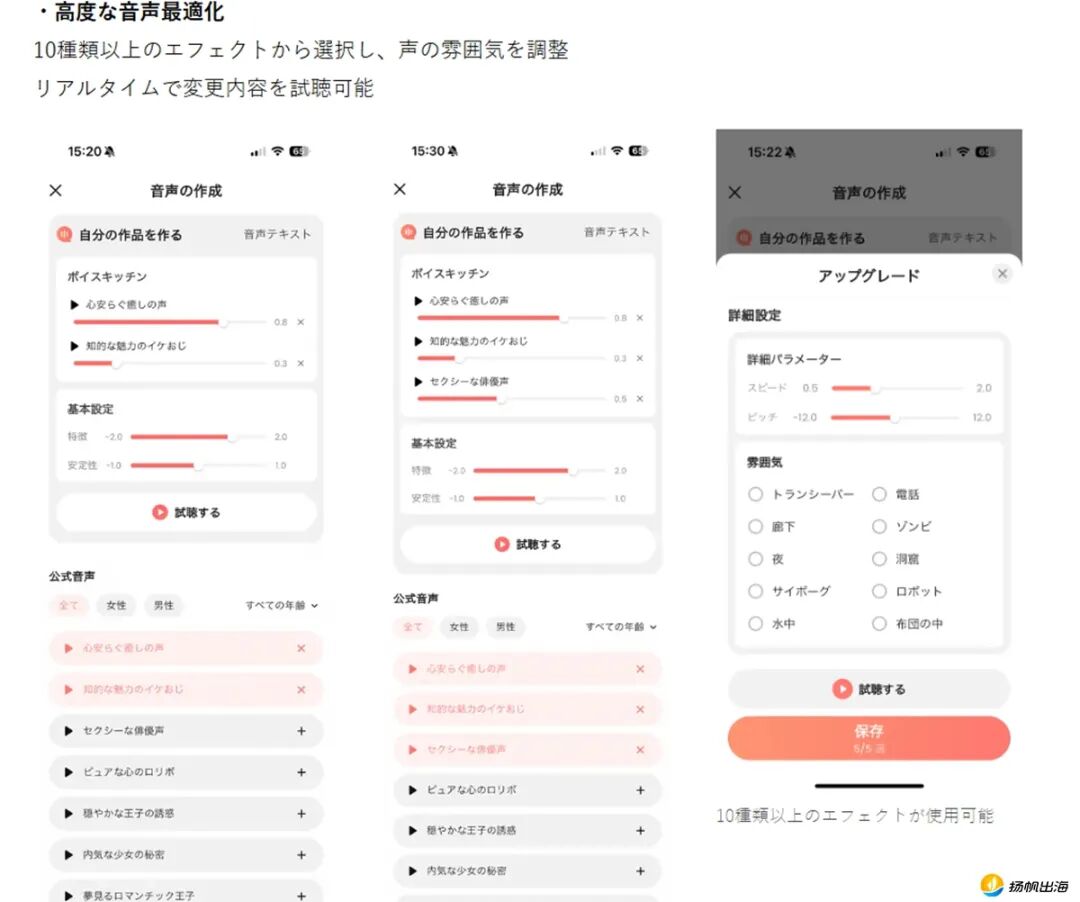Open すべての年齢 dropdown on 15:30 screen
This screenshot has width=1080, height=902.
[621, 627]
